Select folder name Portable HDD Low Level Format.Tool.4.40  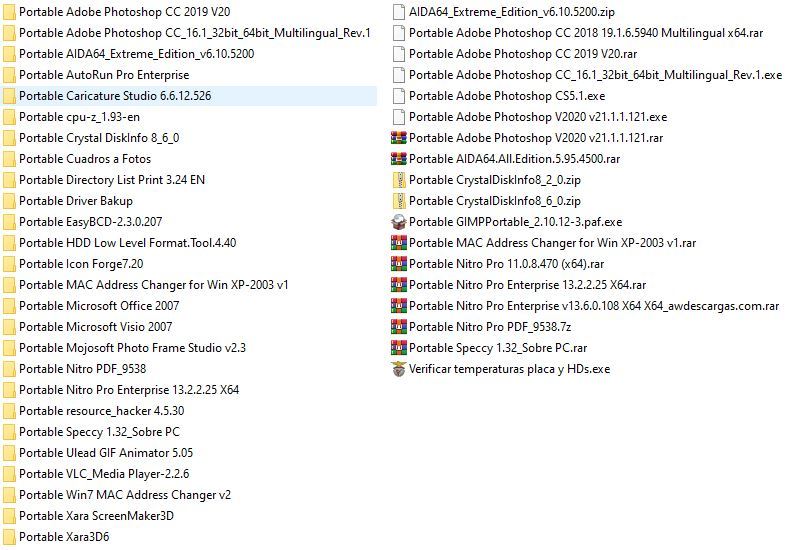coord(128,243)
